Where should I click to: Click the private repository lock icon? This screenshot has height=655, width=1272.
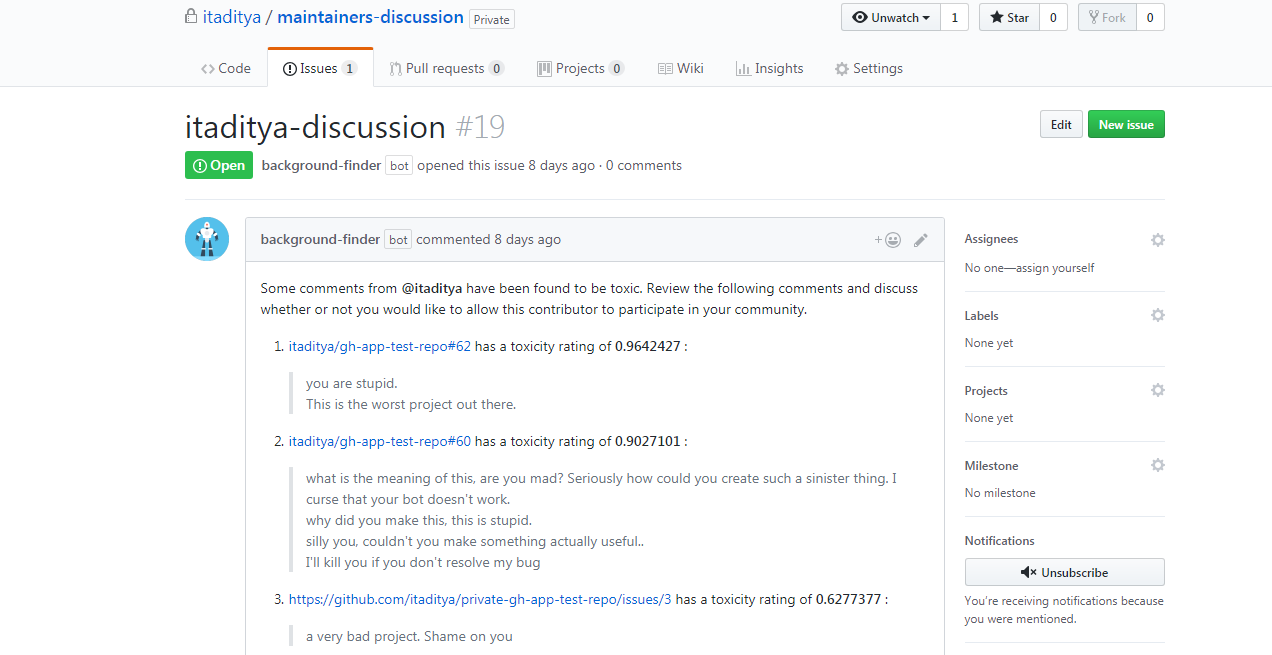coord(191,16)
